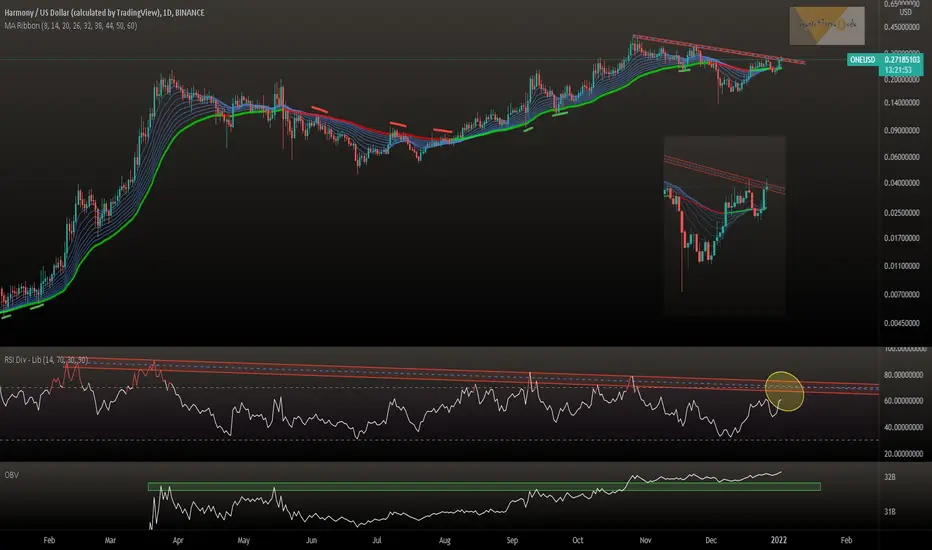Click the Aug label on time axis
The width and height of the screenshot is (932, 550).
point(445,540)
